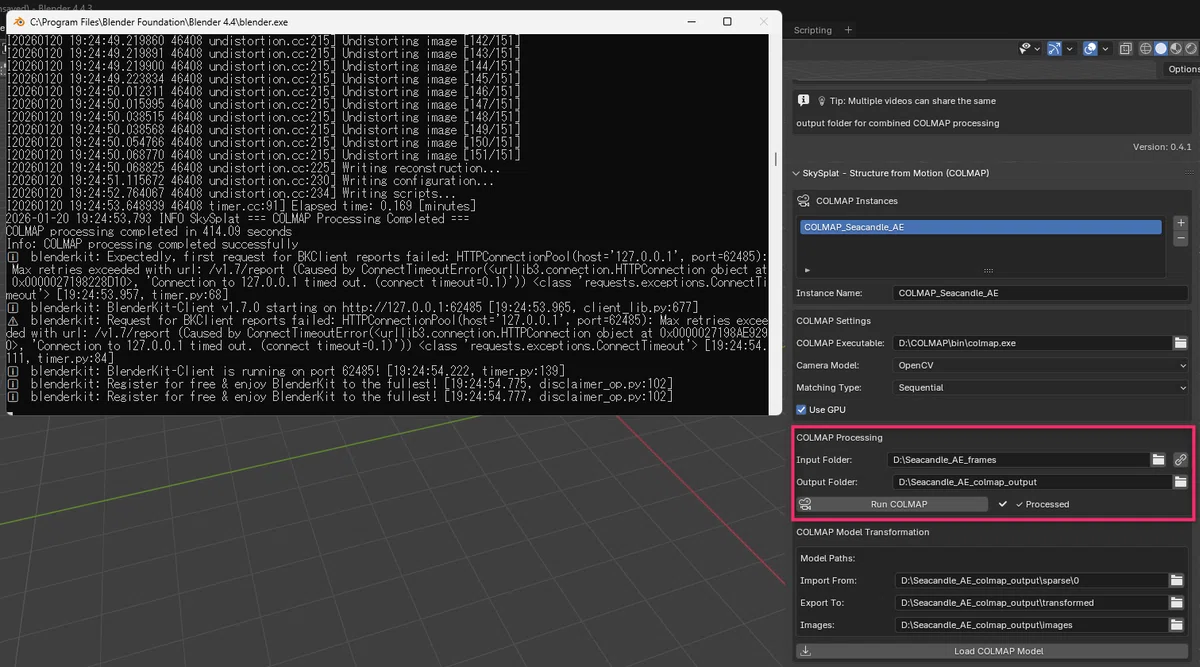
Task: Click the panel drag grip beside SkySplat header
Action: [x=1191, y=173]
